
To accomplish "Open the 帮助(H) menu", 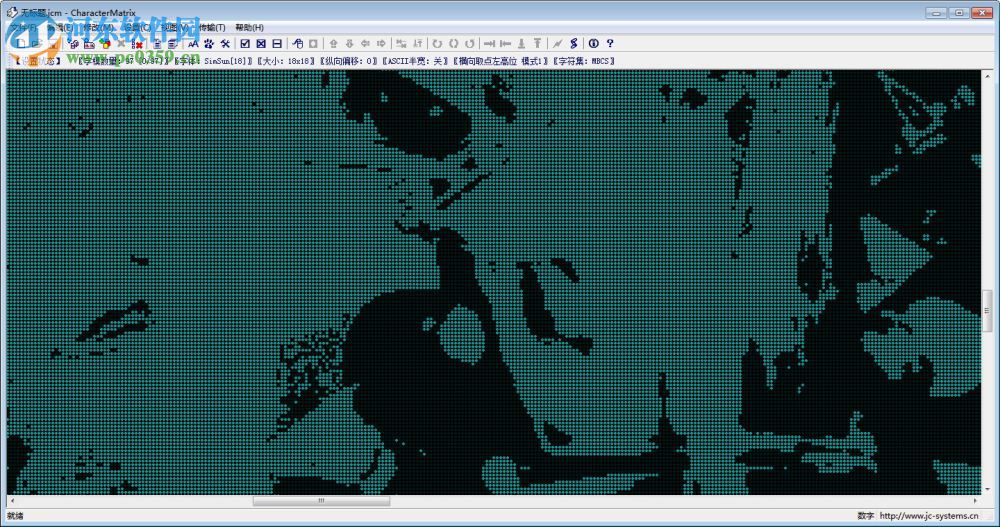I will pyautogui.click(x=249, y=27).
